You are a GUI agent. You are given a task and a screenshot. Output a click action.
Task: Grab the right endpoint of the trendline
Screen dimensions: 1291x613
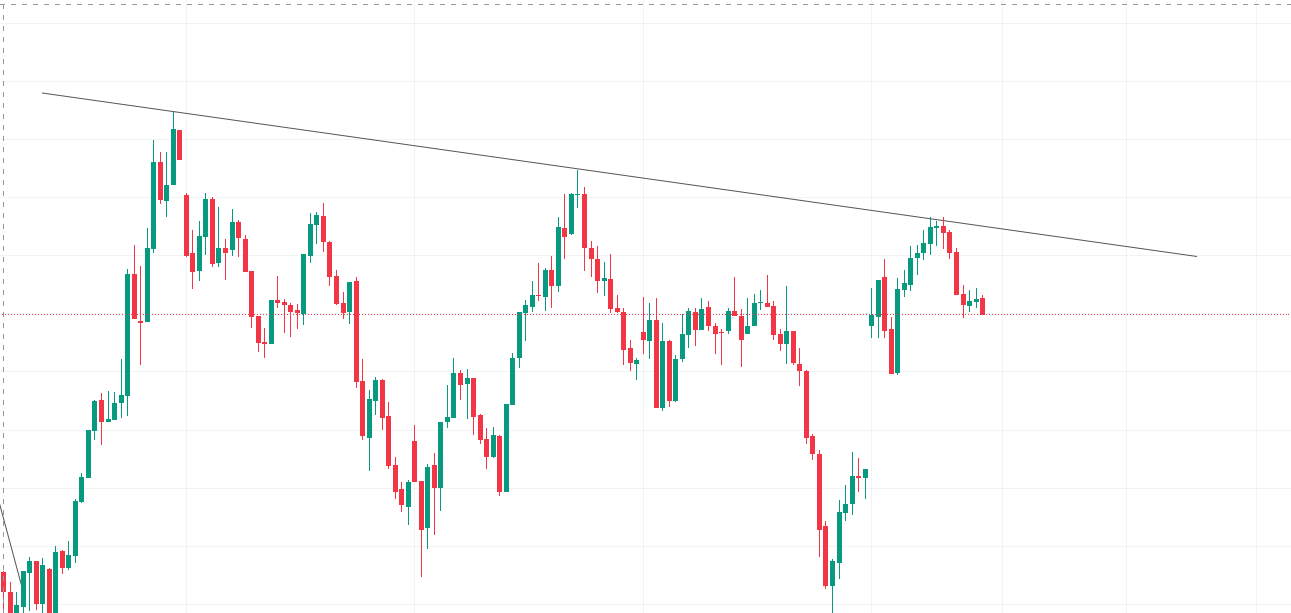(x=1196, y=256)
